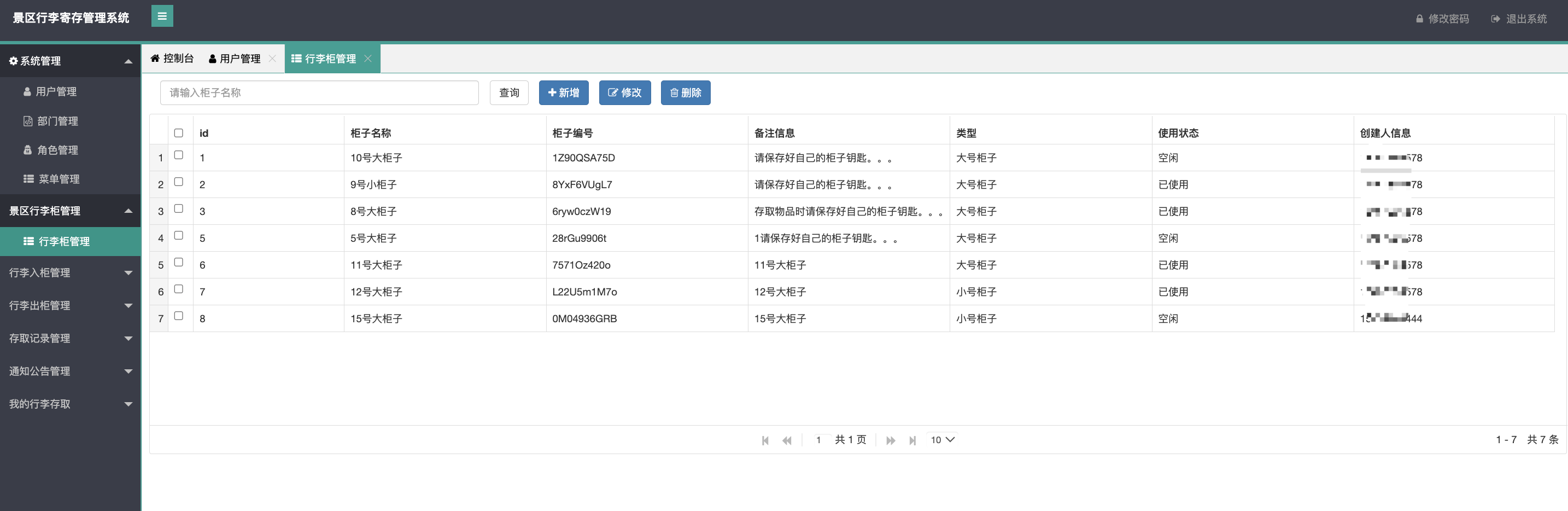The width and height of the screenshot is (1568, 511).
Task: Expand the 行李出柜管理 sidebar section
Action: (x=70, y=306)
